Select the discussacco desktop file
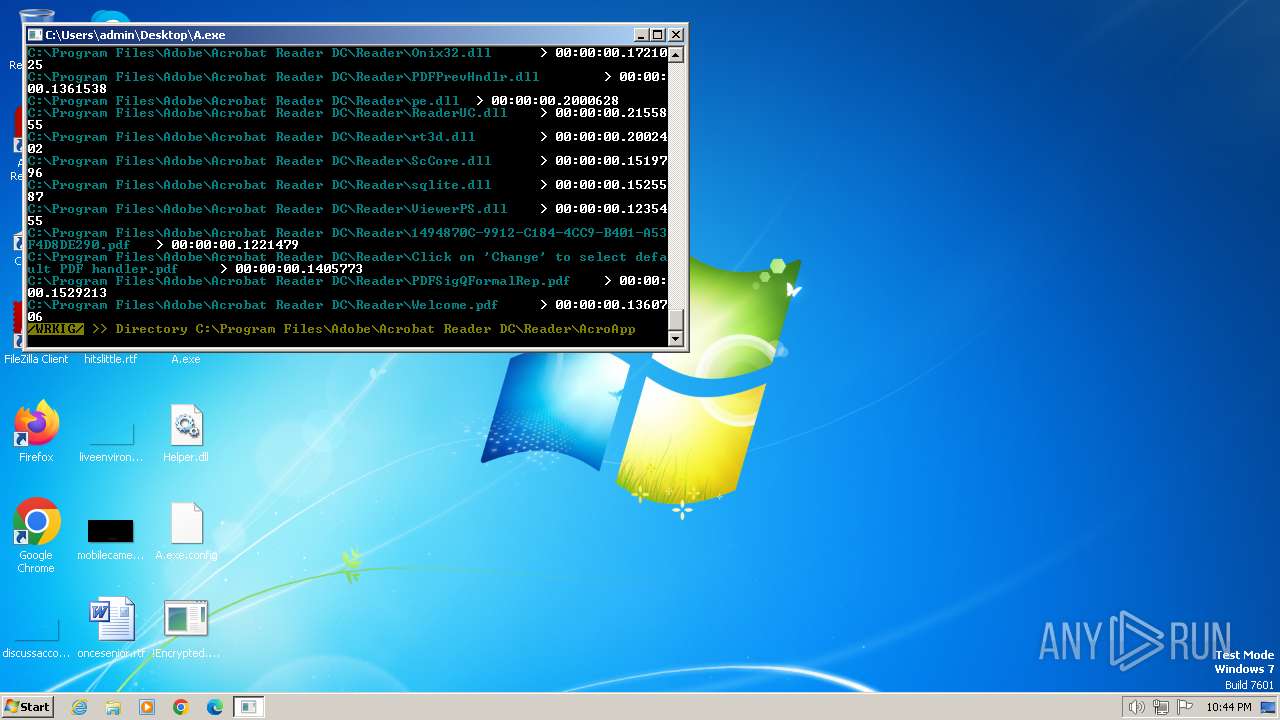Image resolution: width=1280 pixels, height=720 pixels. click(36, 629)
